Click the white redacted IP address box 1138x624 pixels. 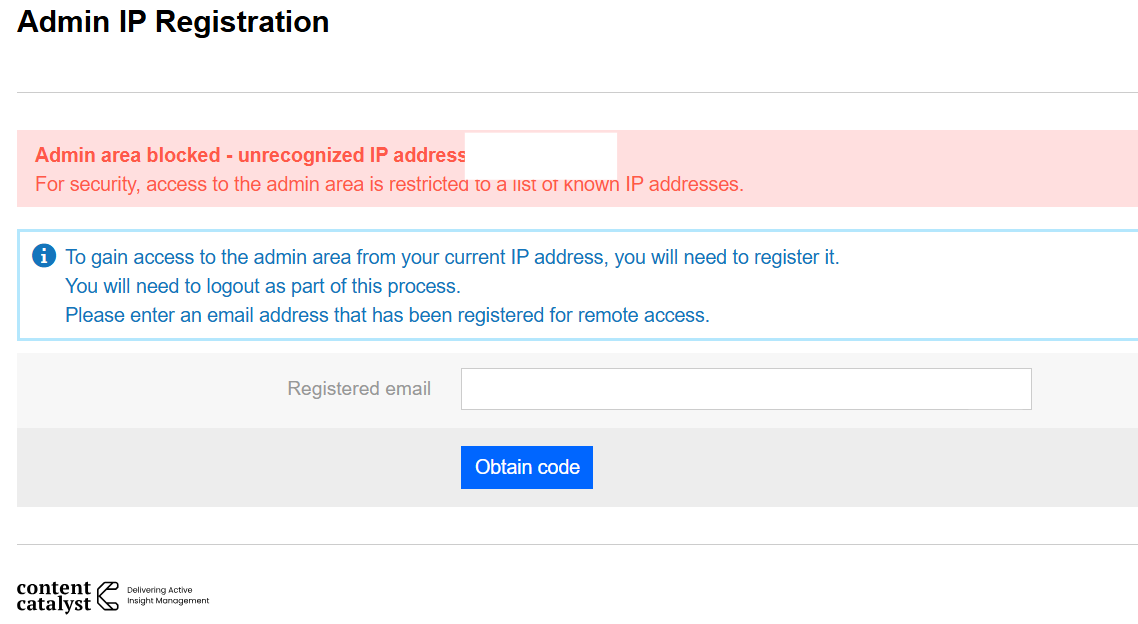point(542,154)
